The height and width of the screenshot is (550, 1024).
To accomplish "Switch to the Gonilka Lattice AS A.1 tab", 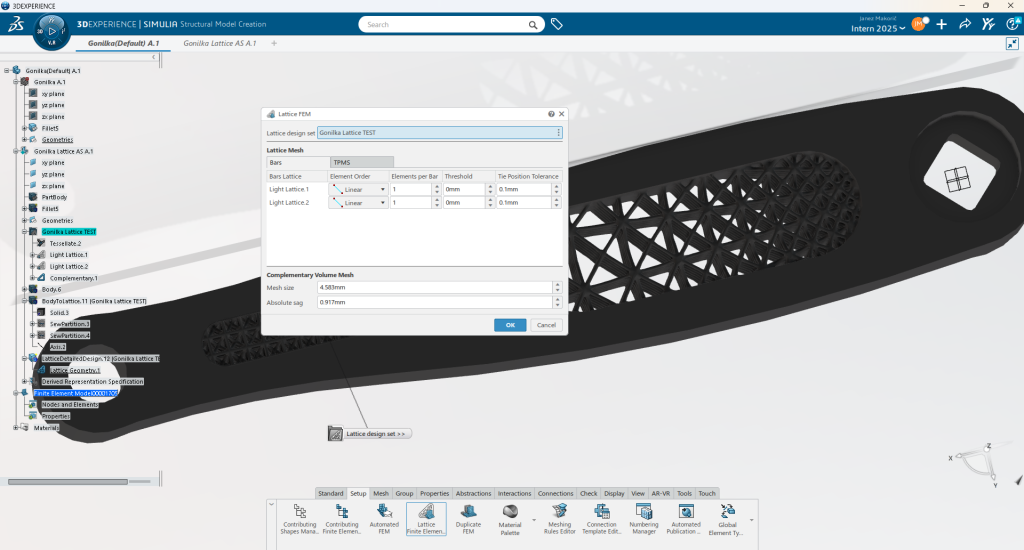I will 219,43.
